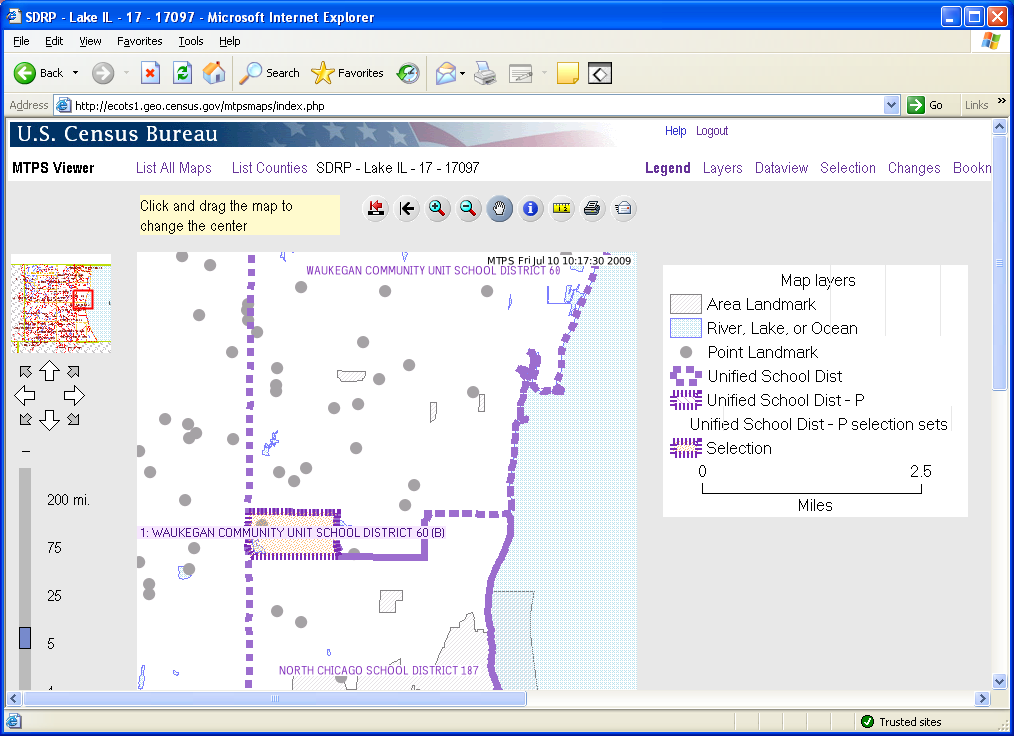Viewport: 1014px width, 736px height.
Task: Expand the Back button history dropdown
Action: click(75, 73)
